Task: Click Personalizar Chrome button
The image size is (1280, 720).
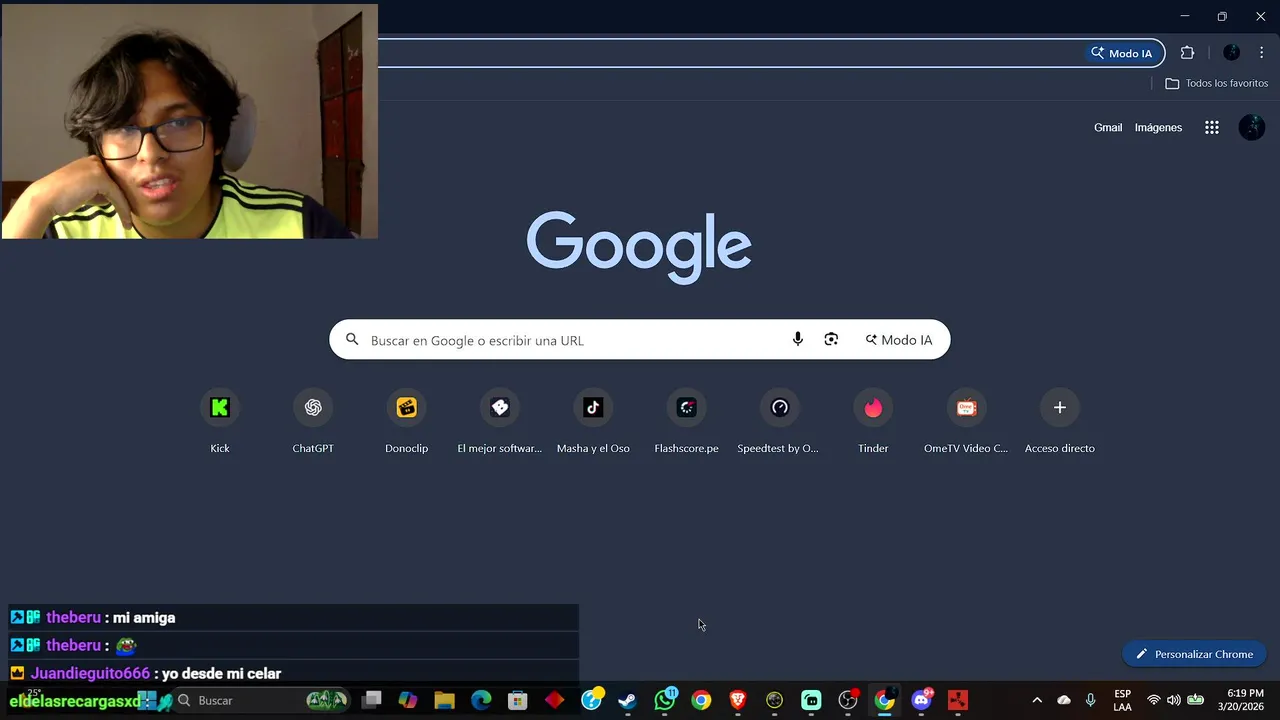Action: pyautogui.click(x=1194, y=654)
